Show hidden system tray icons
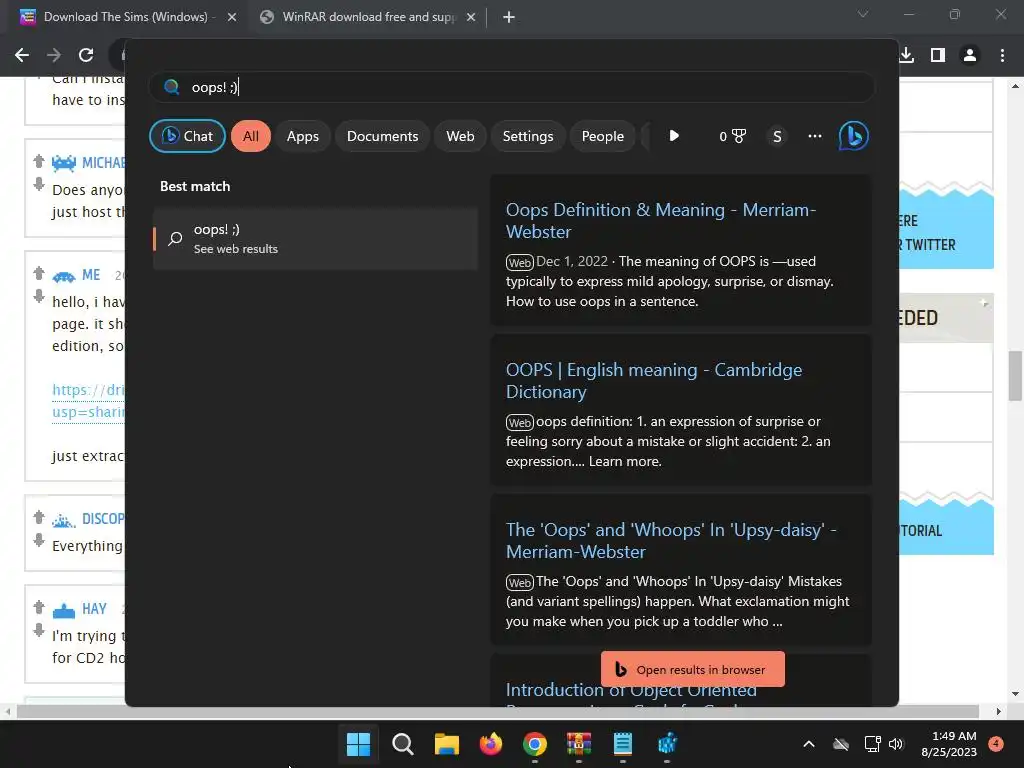Screen dimensions: 1024x768 pos(808,744)
